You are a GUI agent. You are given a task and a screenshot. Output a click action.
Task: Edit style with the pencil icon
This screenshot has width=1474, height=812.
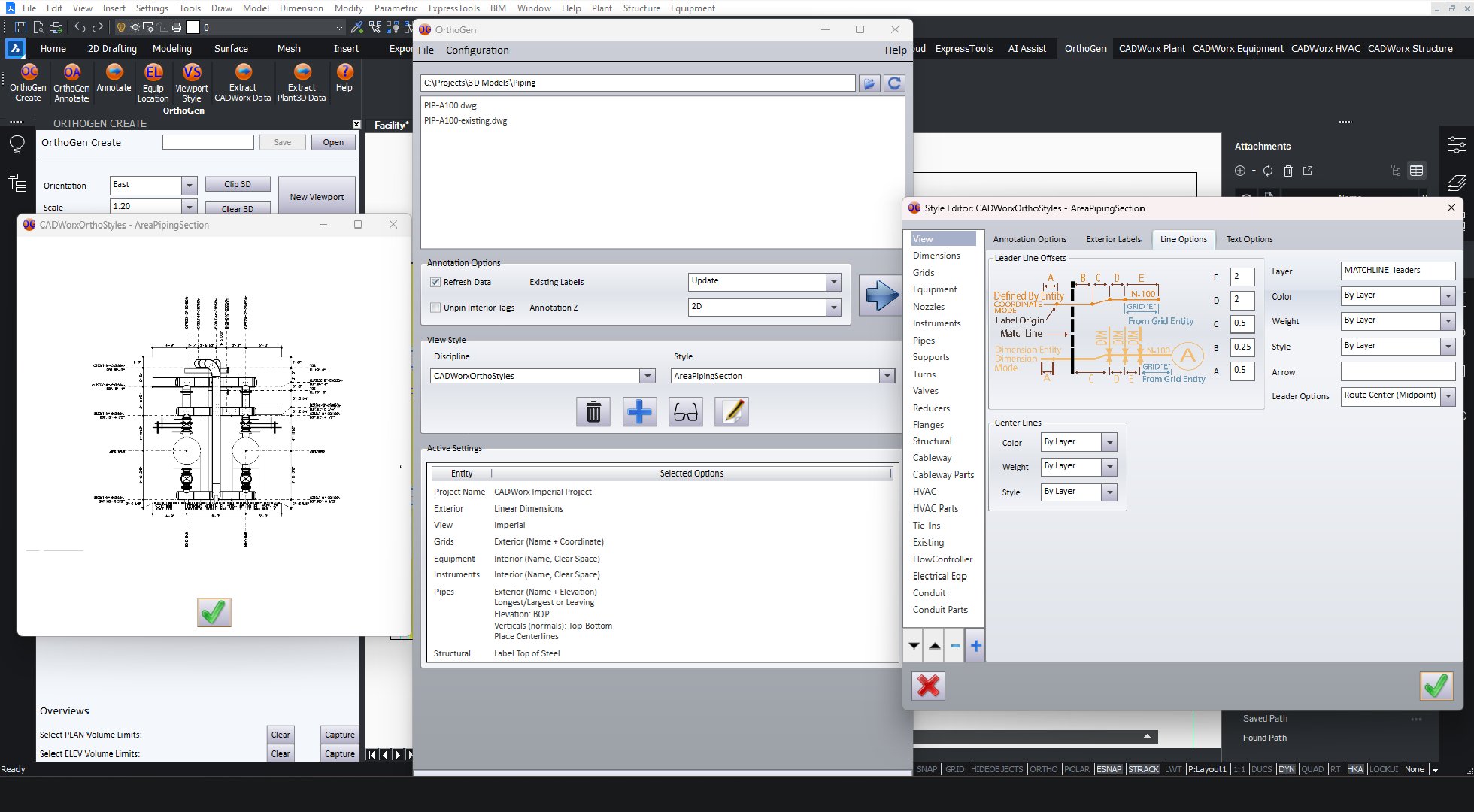click(x=731, y=412)
